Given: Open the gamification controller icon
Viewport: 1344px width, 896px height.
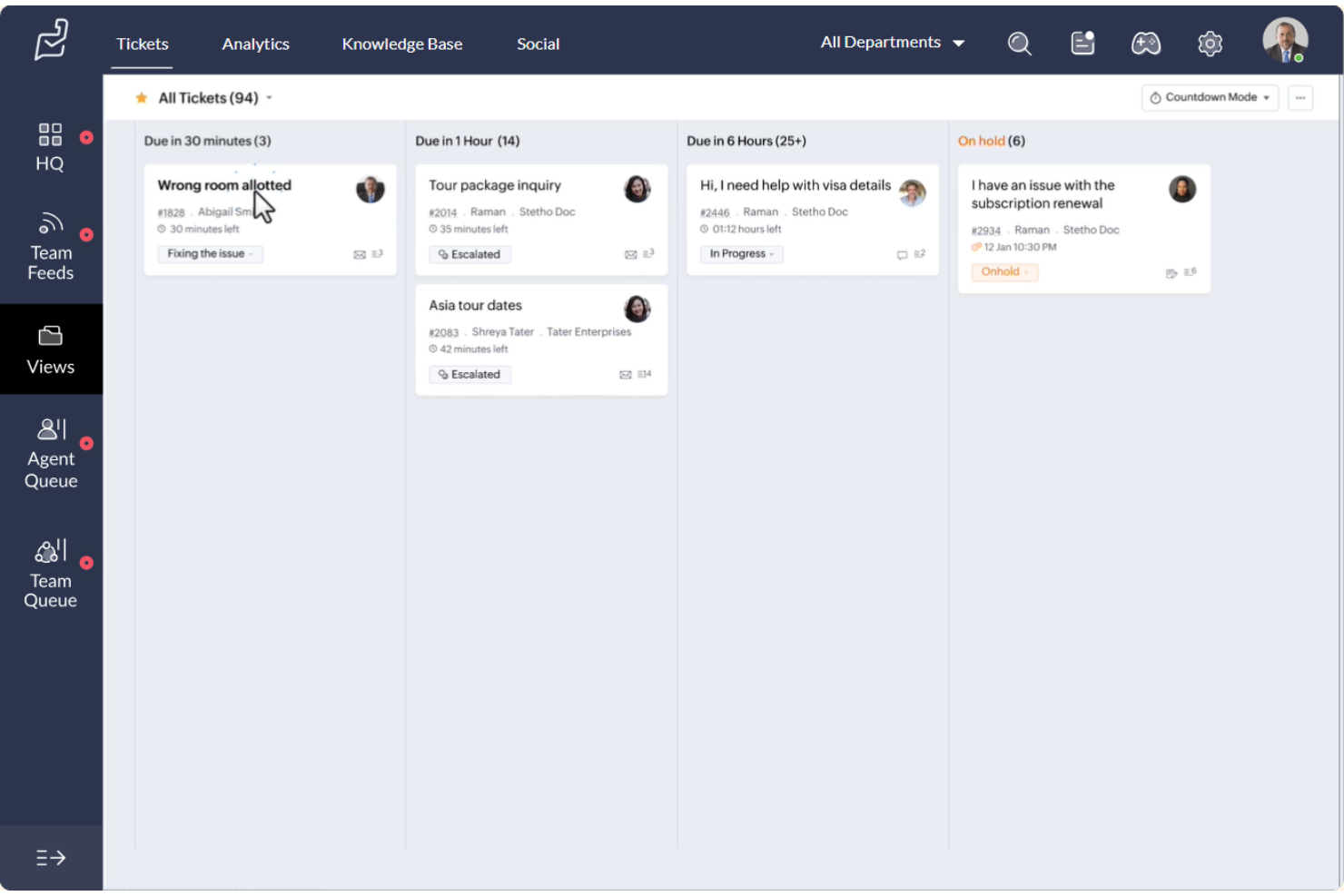Looking at the screenshot, I should [1146, 43].
